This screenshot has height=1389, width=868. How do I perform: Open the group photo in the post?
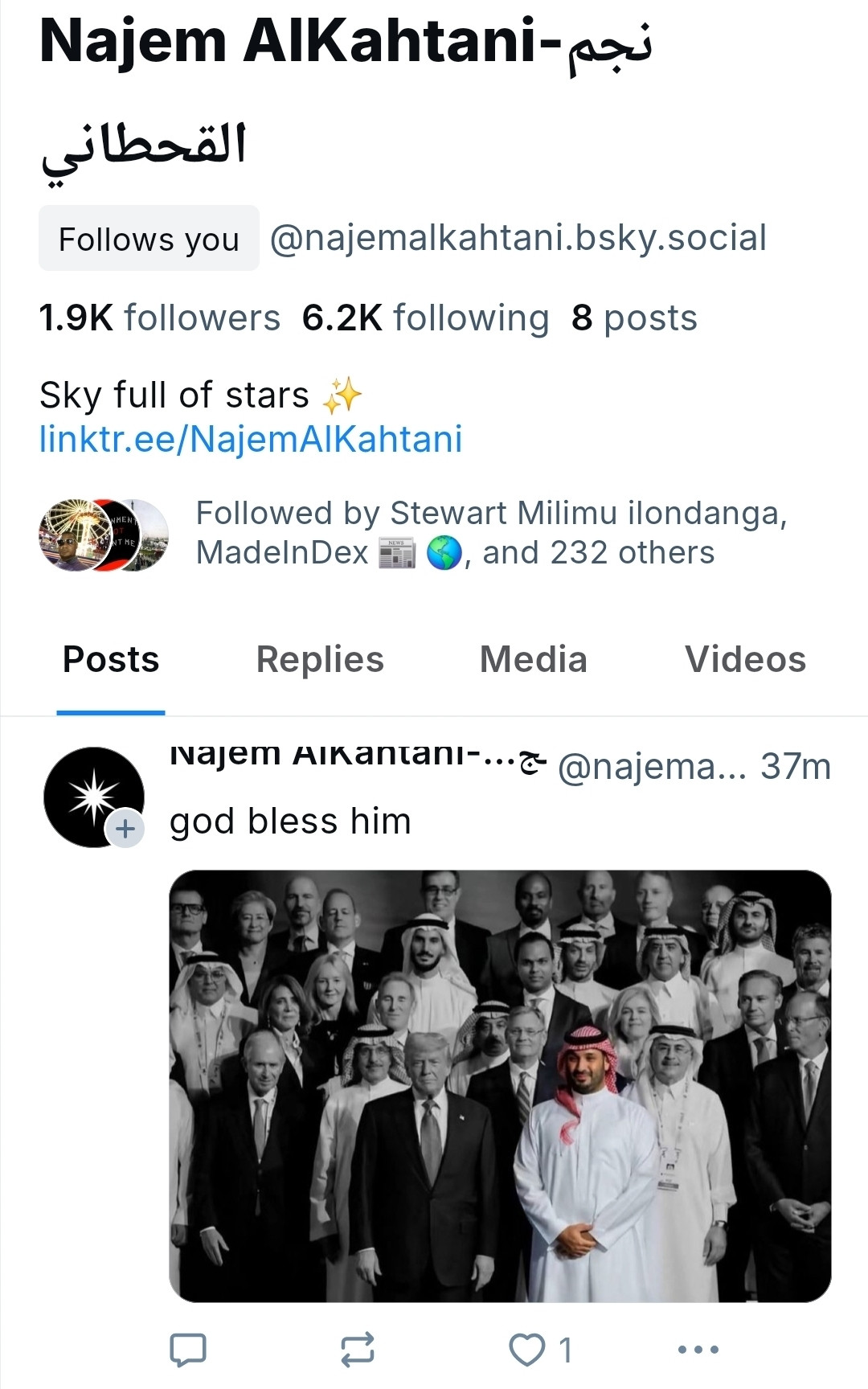[x=500, y=1086]
